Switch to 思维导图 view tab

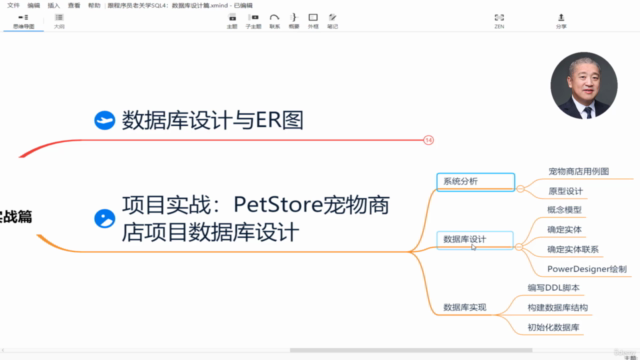click(x=23, y=21)
